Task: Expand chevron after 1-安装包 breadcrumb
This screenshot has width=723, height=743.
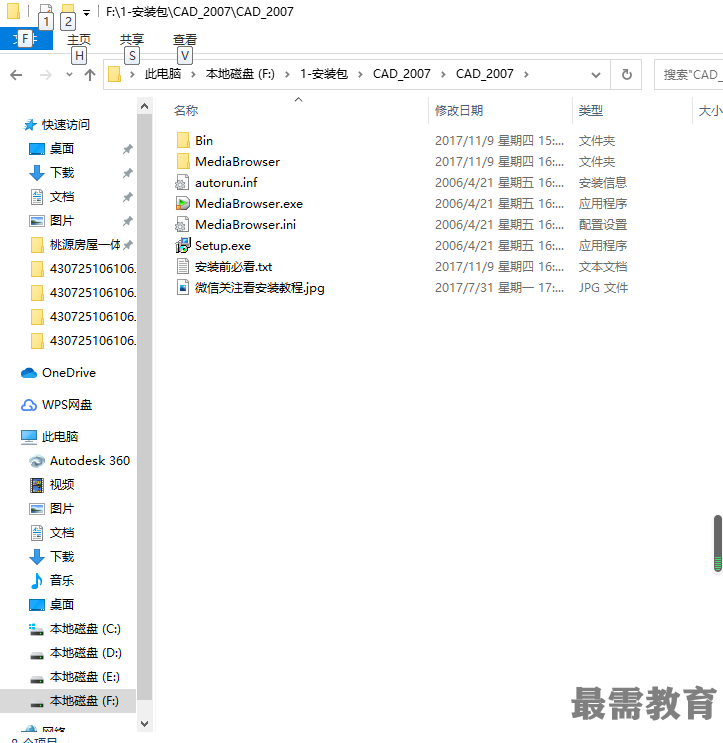Action: click(361, 74)
